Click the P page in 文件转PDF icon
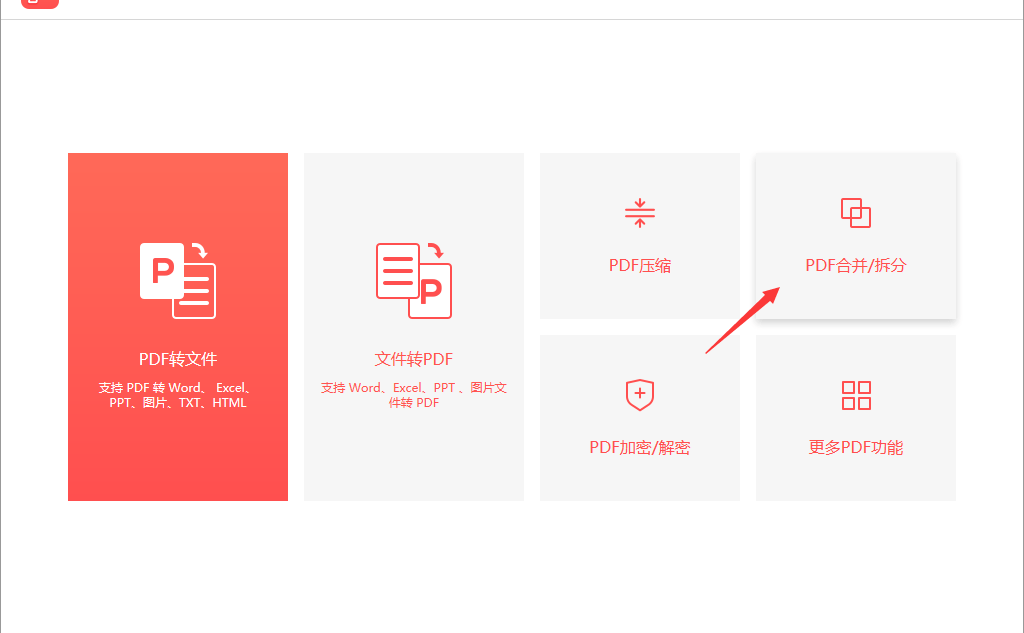 click(430, 291)
